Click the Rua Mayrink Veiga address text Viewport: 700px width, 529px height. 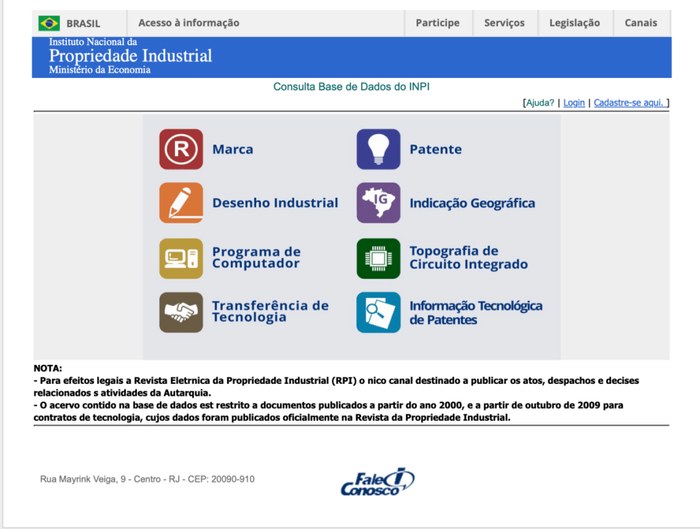(147, 479)
